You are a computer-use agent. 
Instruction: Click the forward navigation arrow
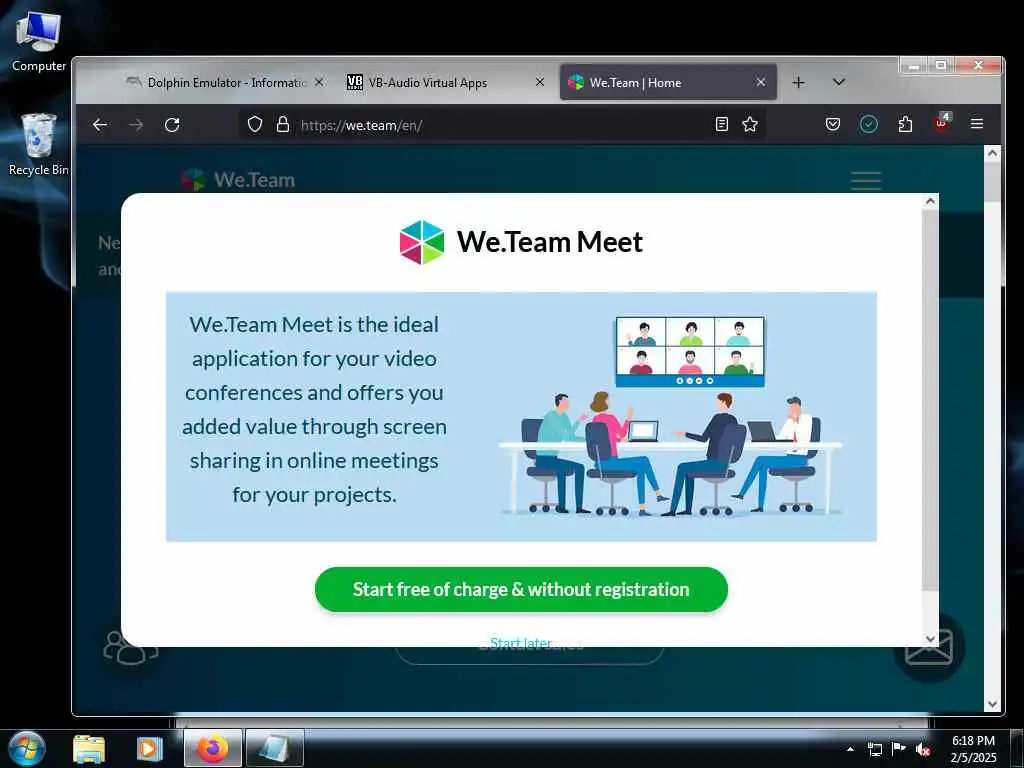136,124
